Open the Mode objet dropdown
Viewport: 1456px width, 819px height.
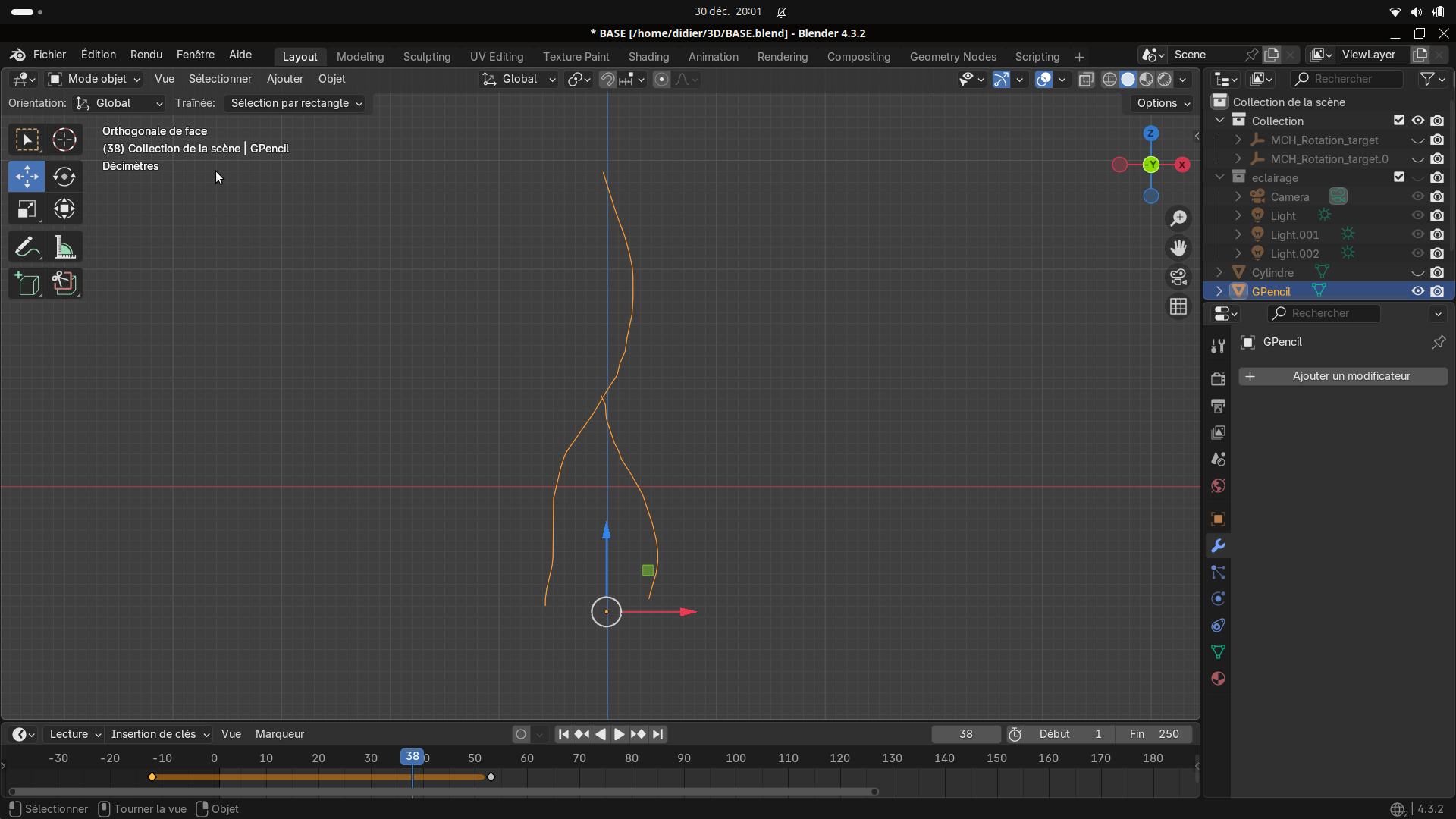coord(95,79)
